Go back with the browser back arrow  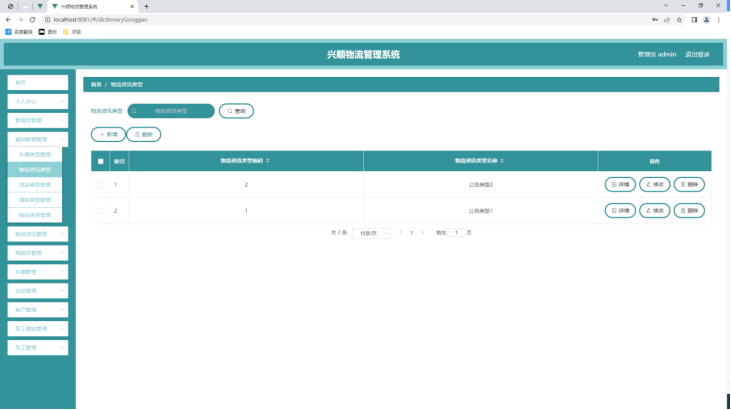(8, 20)
